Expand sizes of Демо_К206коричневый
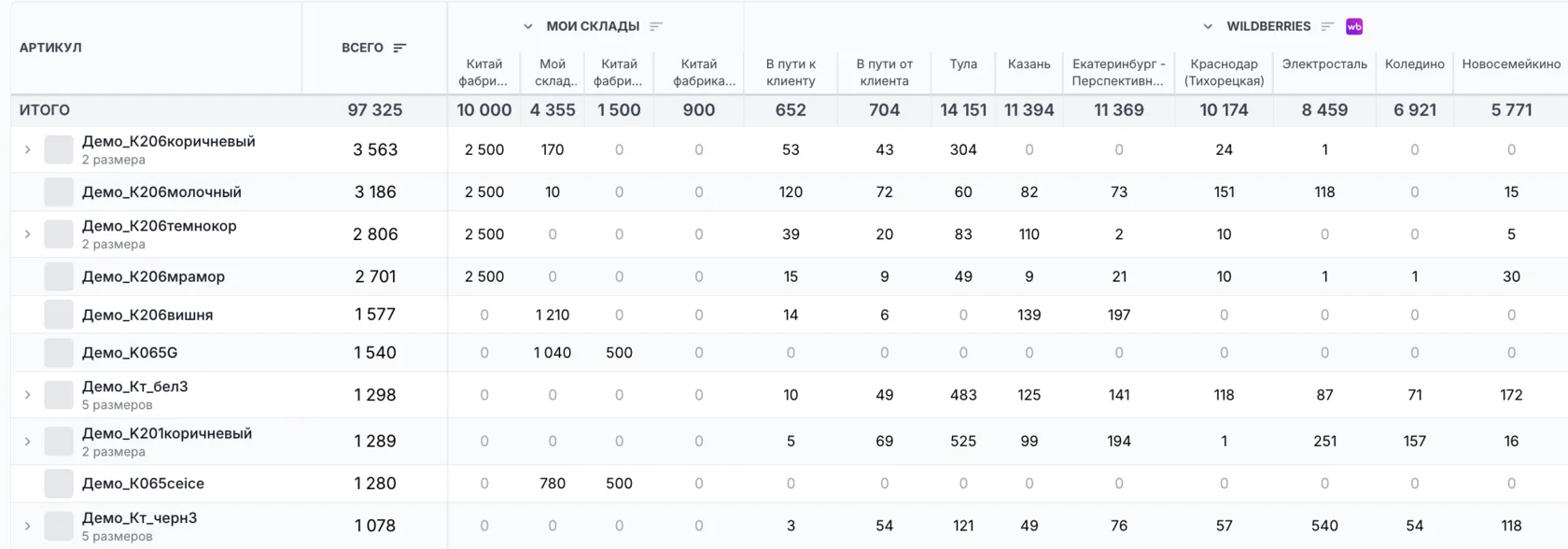1568x549 pixels. pos(27,149)
